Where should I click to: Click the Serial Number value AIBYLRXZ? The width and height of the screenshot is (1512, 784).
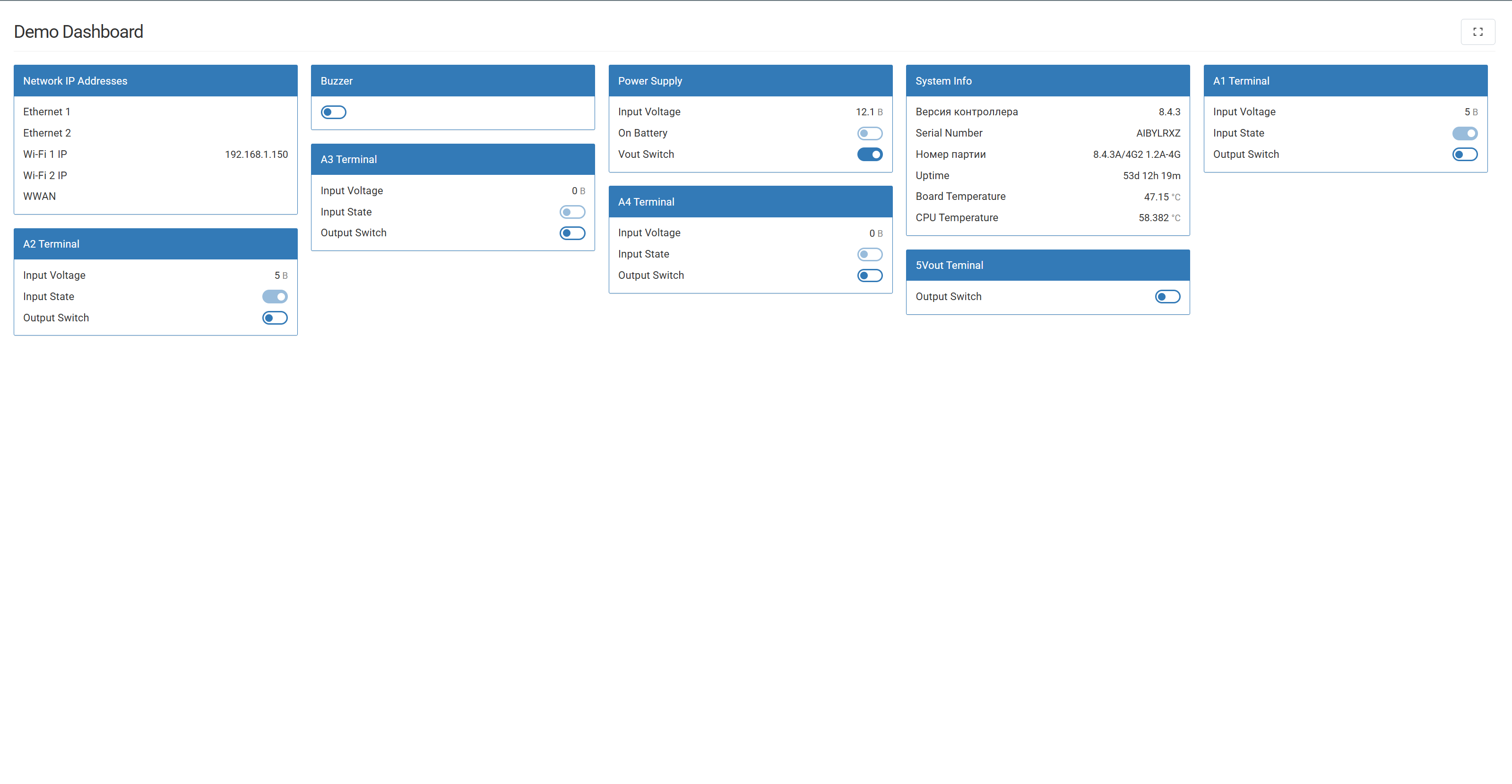[x=1158, y=133]
